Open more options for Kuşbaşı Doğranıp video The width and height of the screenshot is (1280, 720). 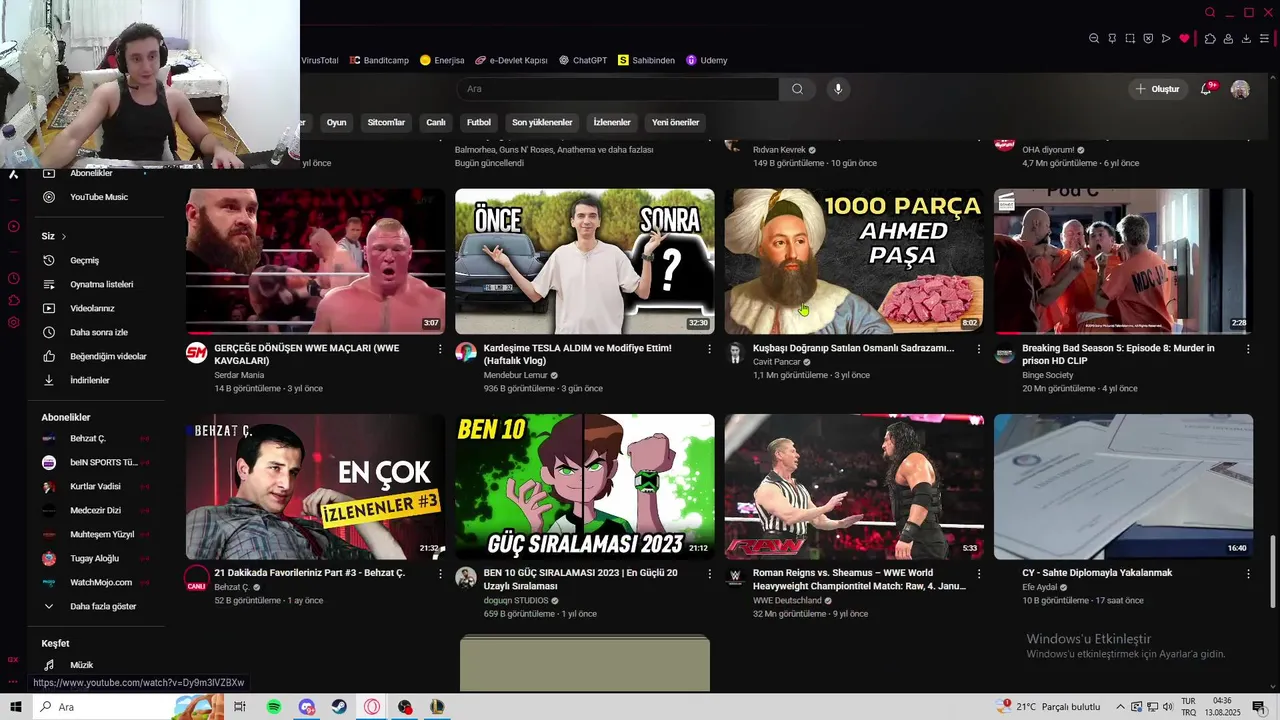pos(978,349)
